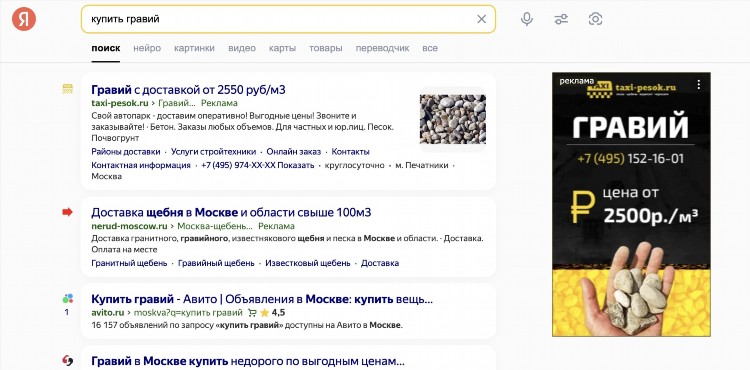Open 'Гравий с доставкой от 2550 руб/м3' result
This screenshot has height=370, width=750.
[x=188, y=89]
